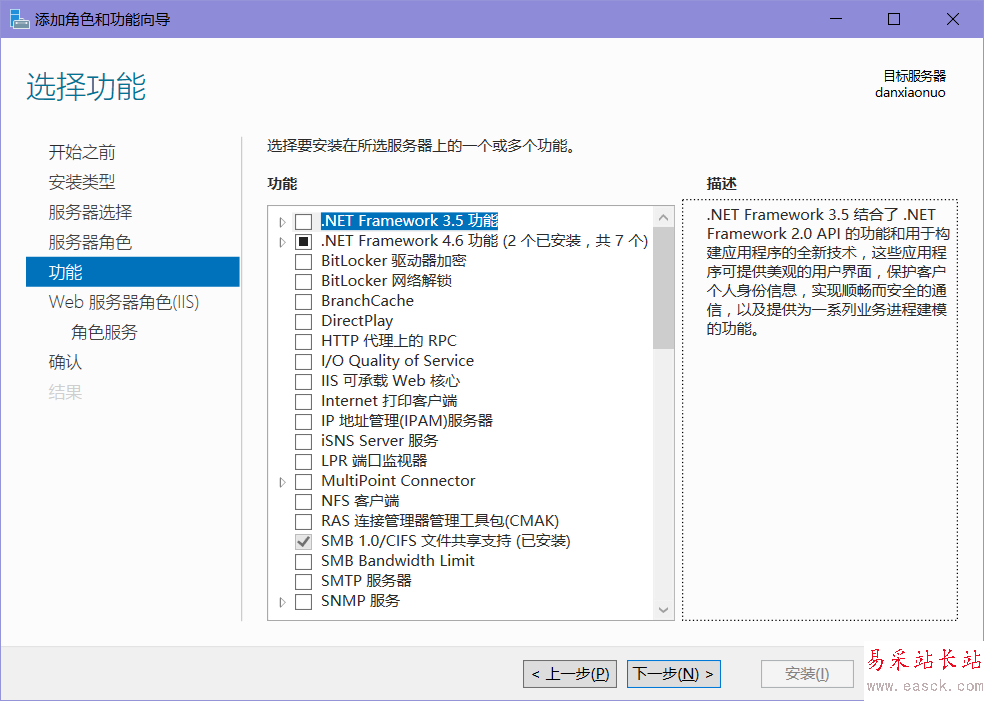Click scroll down arrow of feature list
Image resolution: width=984 pixels, height=701 pixels.
pos(663,609)
